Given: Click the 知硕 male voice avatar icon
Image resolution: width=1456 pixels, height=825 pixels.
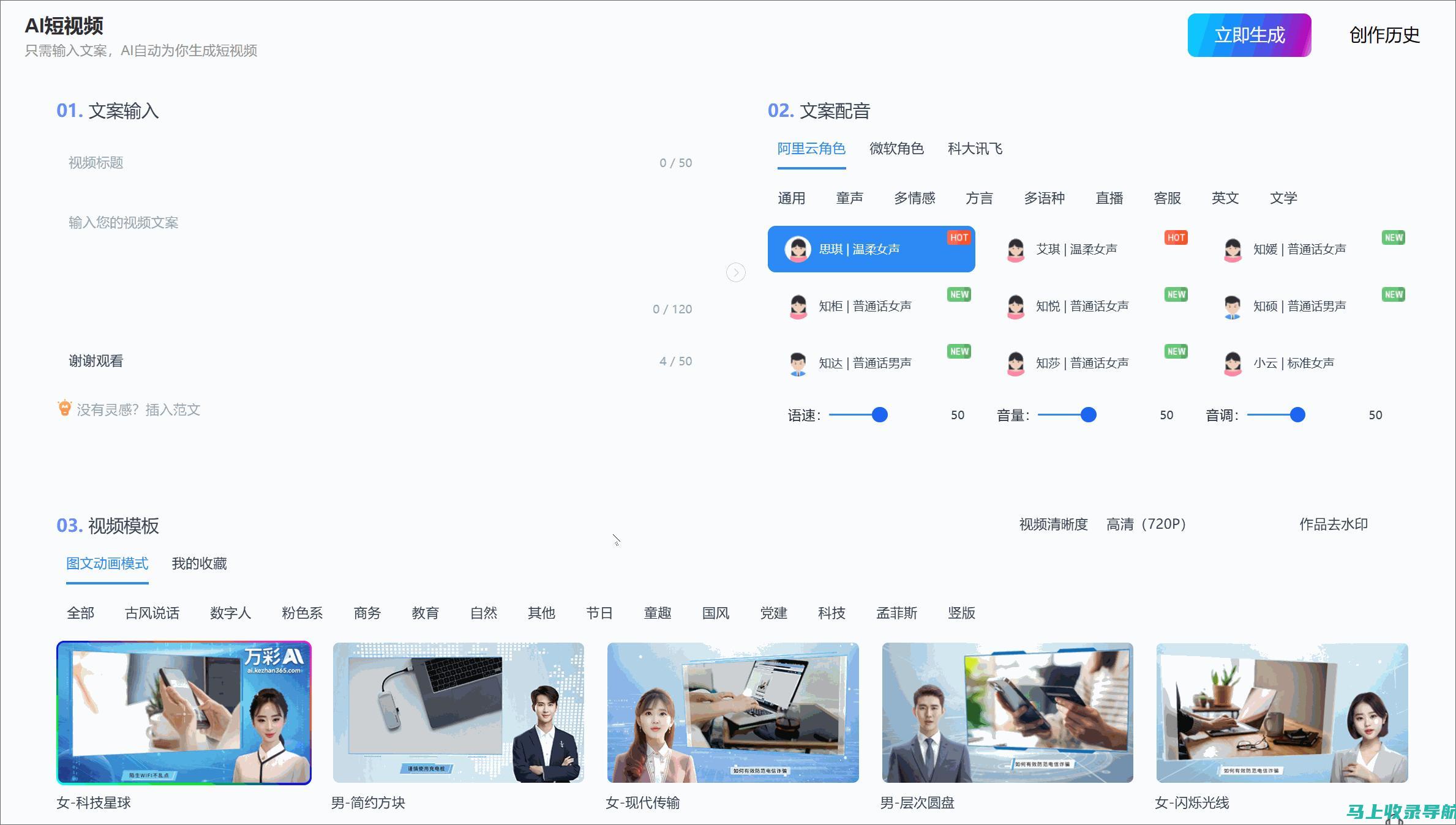Looking at the screenshot, I should click(1233, 307).
